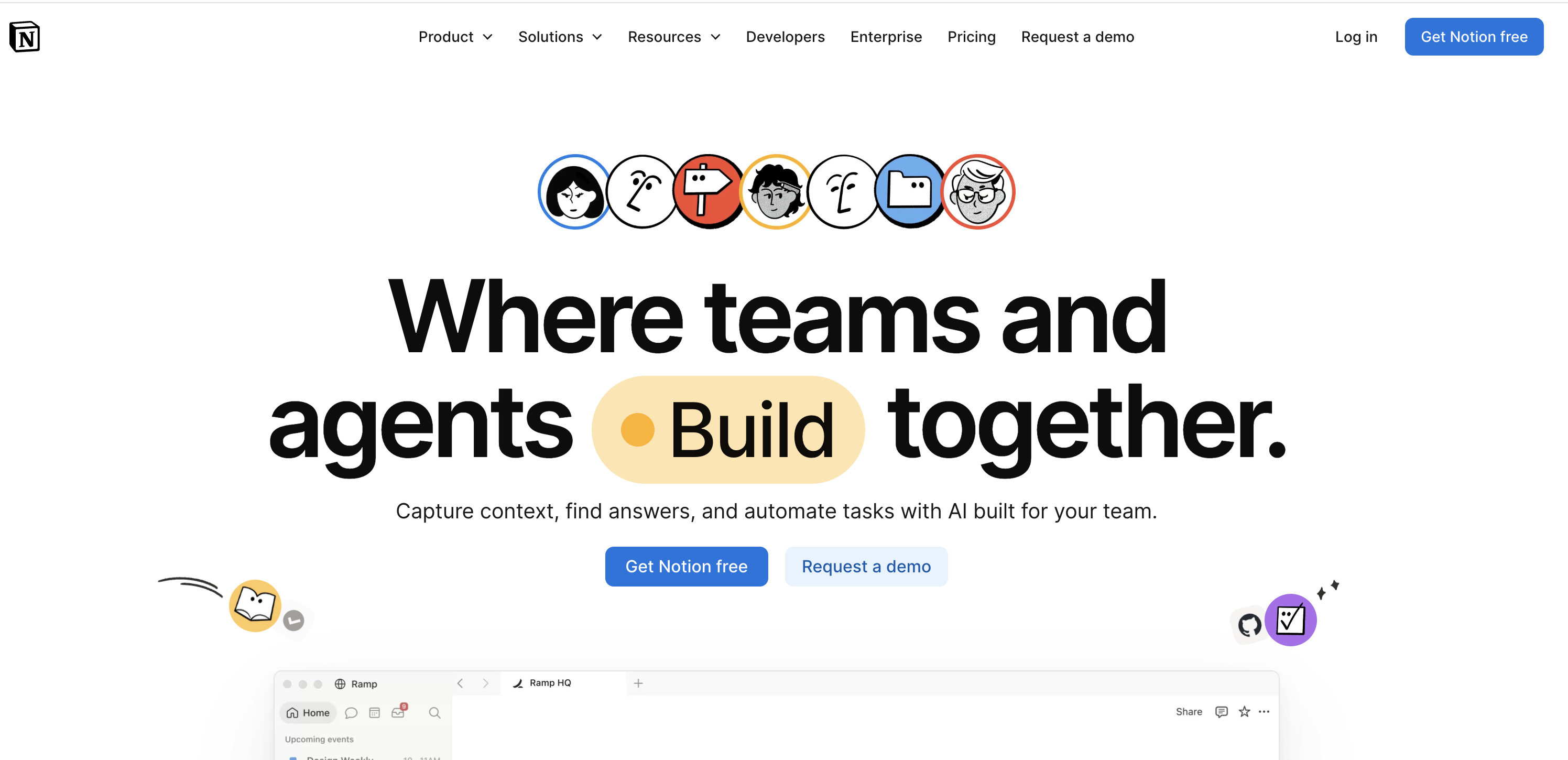Viewport: 1568px width, 760px height.
Task: Select the second line-drawn face avatar
Action: (x=843, y=192)
